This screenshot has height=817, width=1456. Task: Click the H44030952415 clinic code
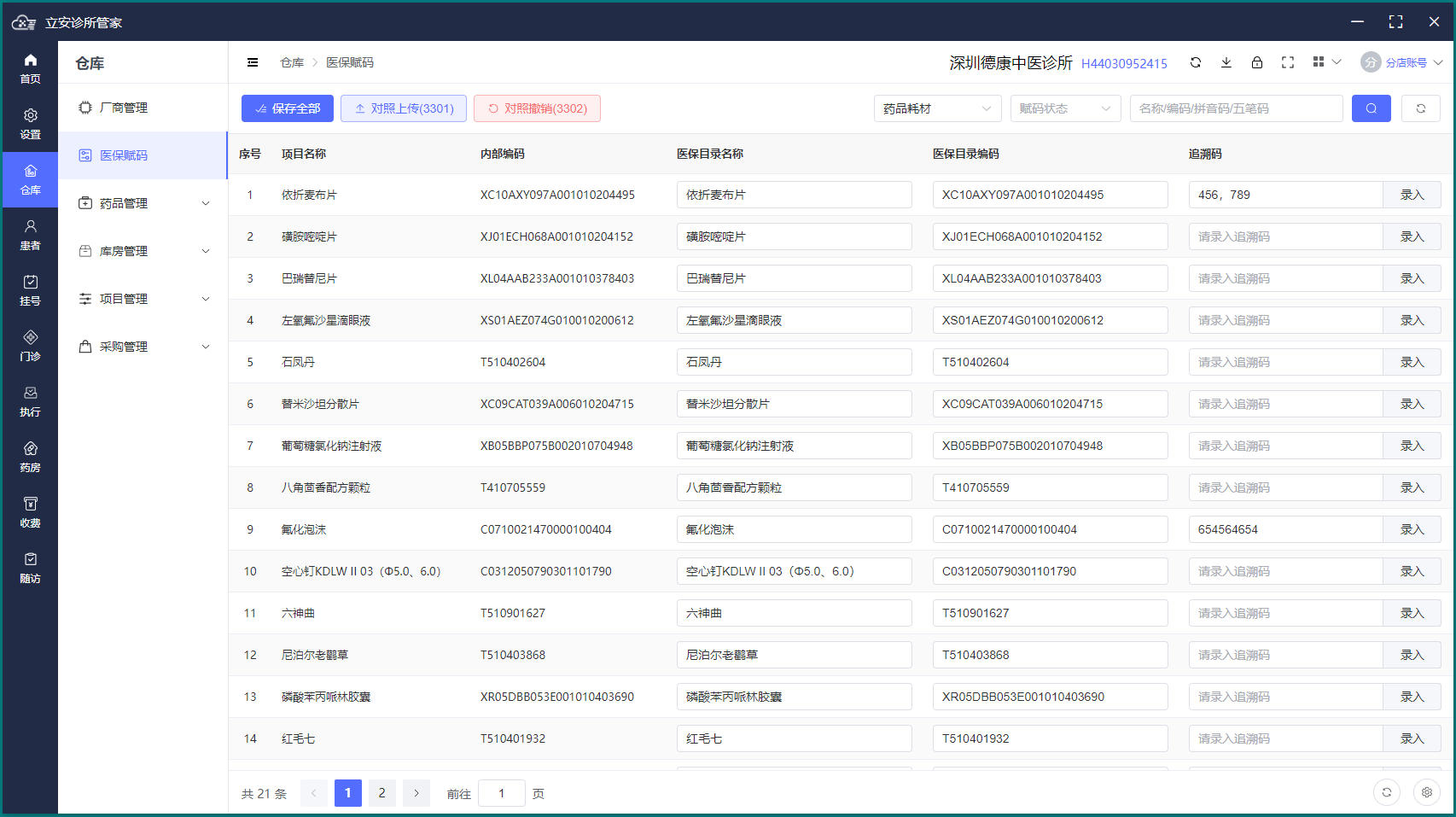(1124, 63)
